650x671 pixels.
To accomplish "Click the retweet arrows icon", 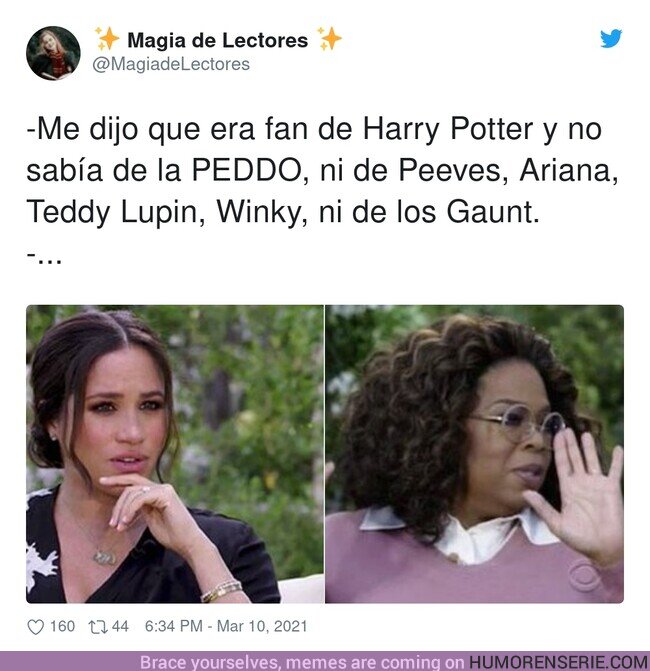I will (x=98, y=627).
